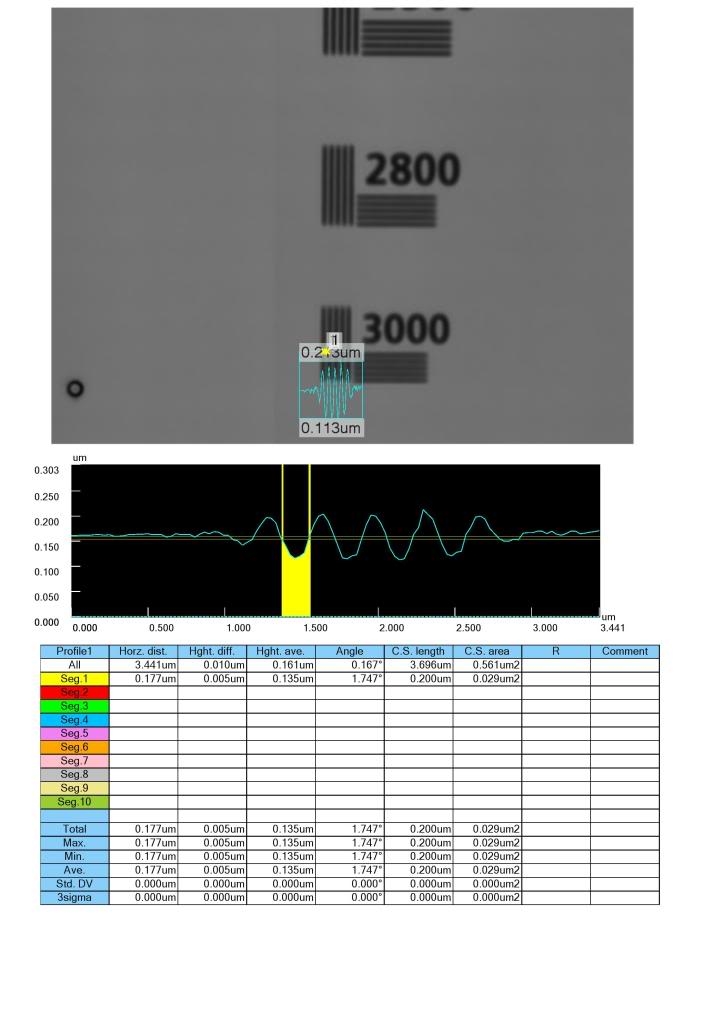This screenshot has height=1024, width=724.
Task: Click the C.S. area column header
Action: click(x=487, y=651)
